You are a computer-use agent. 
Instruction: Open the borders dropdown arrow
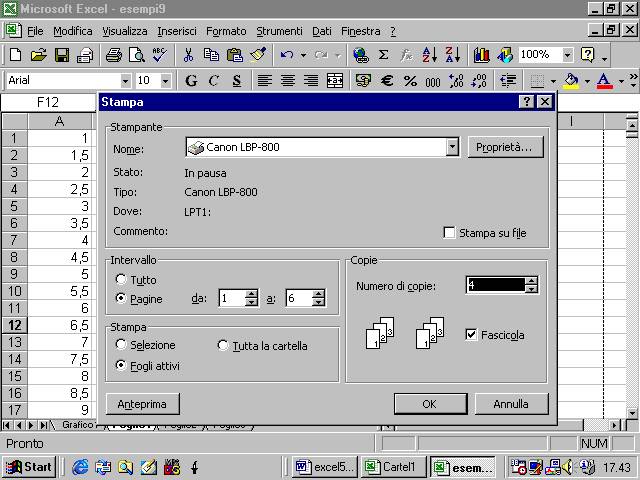(553, 81)
